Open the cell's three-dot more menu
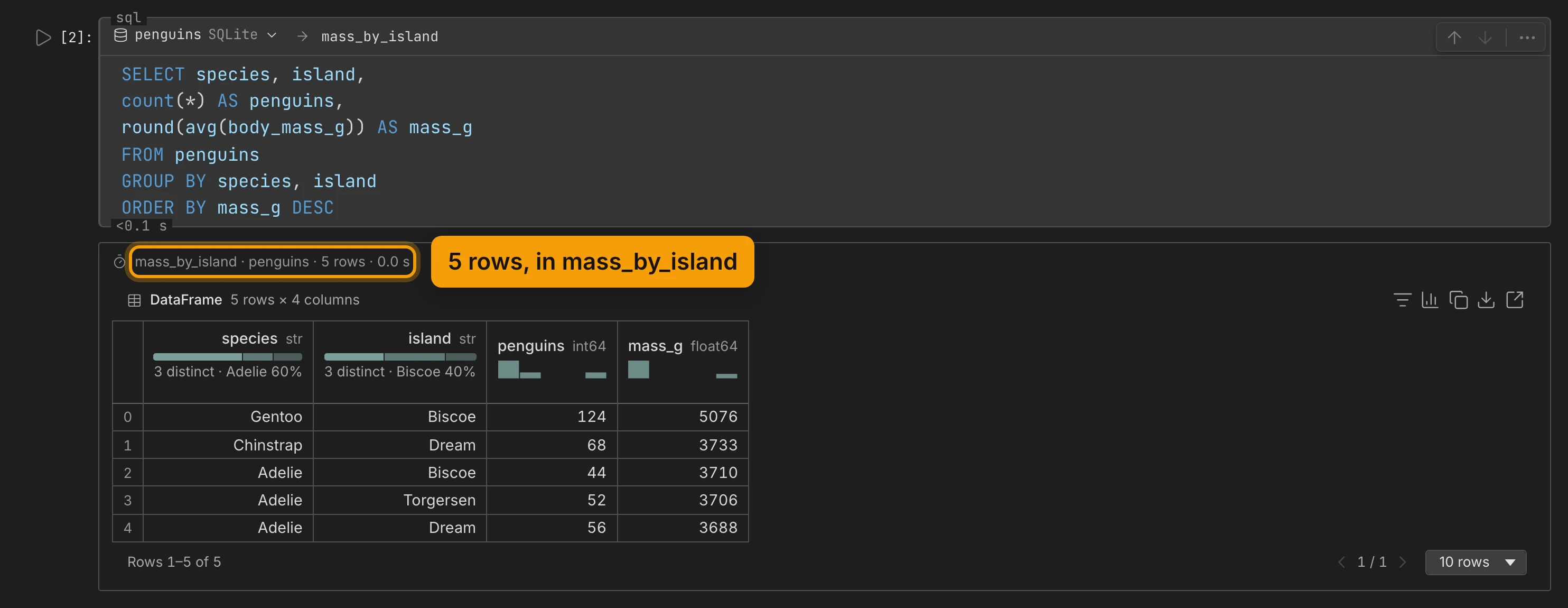 tap(1527, 38)
